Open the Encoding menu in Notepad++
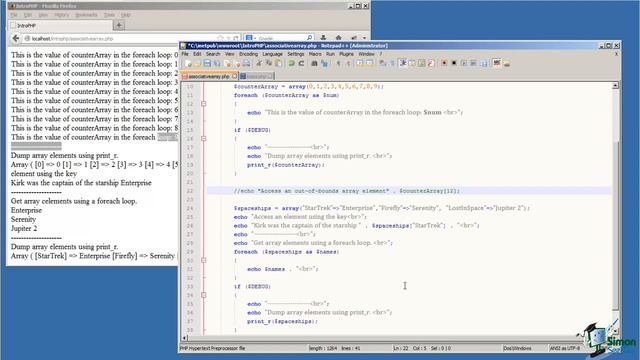Image resolution: width=640 pixels, height=360 pixels. pyautogui.click(x=248, y=54)
